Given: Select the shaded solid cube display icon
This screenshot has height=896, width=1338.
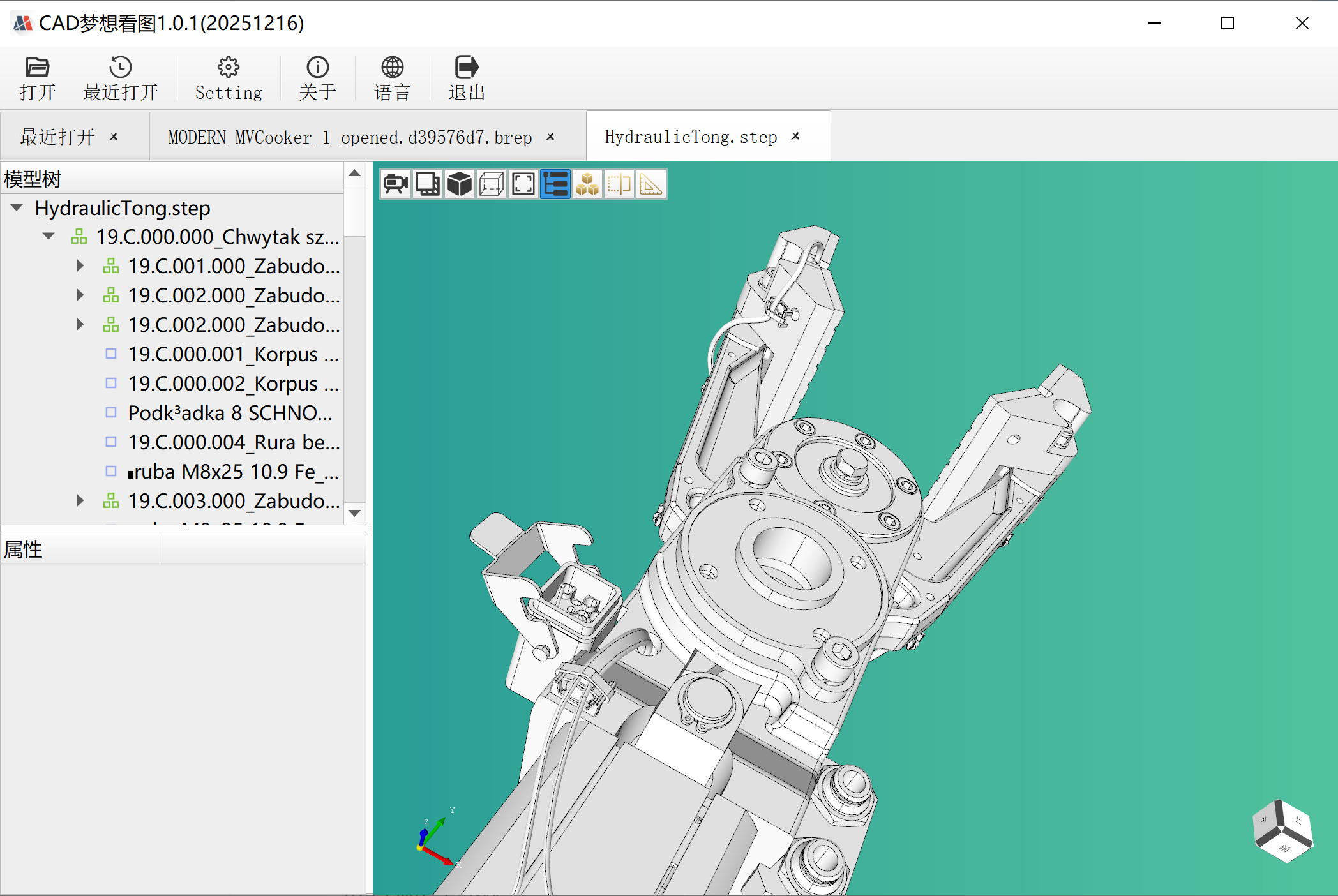Looking at the screenshot, I should (x=460, y=184).
